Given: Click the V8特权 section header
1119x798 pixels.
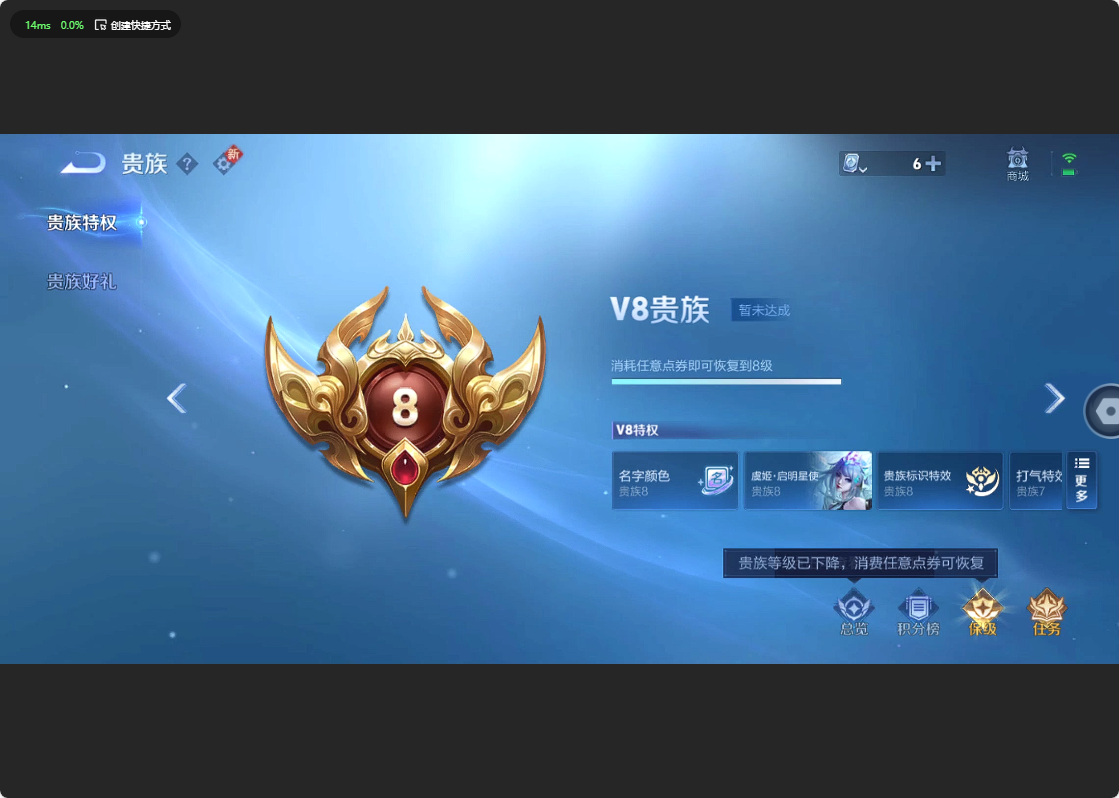Looking at the screenshot, I should [x=637, y=430].
